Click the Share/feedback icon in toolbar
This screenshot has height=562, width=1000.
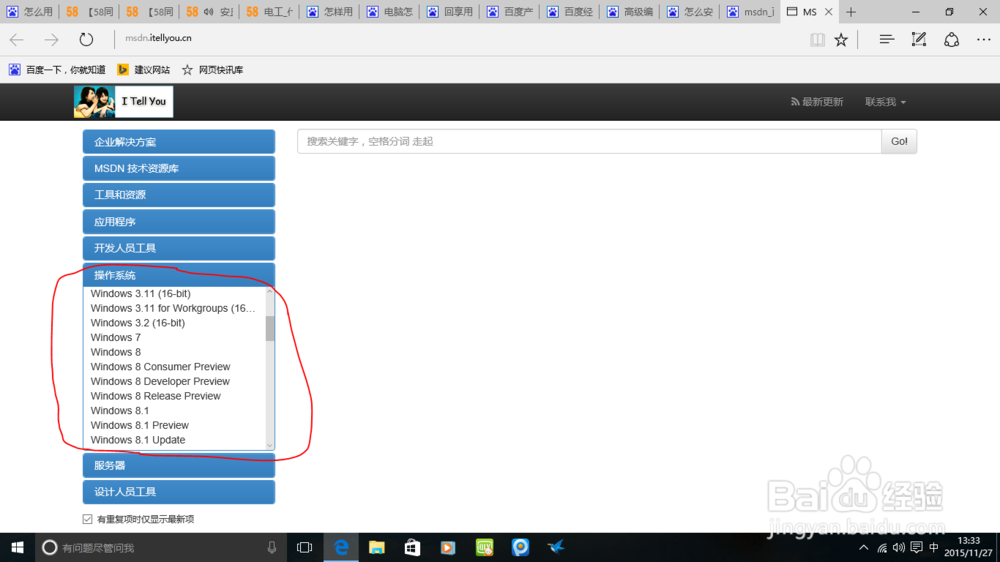click(x=952, y=40)
